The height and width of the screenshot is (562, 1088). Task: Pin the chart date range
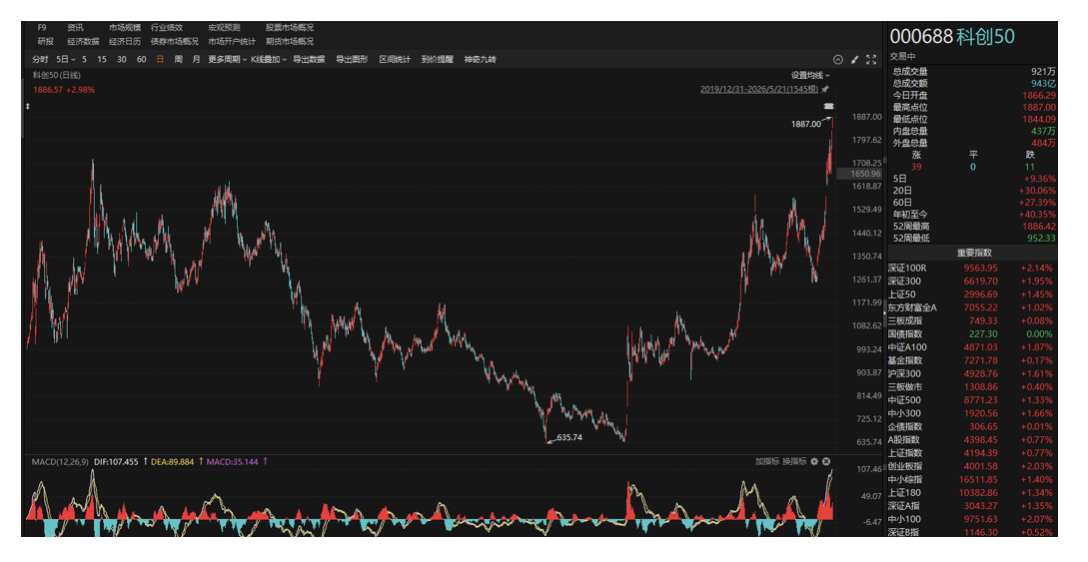click(x=825, y=90)
